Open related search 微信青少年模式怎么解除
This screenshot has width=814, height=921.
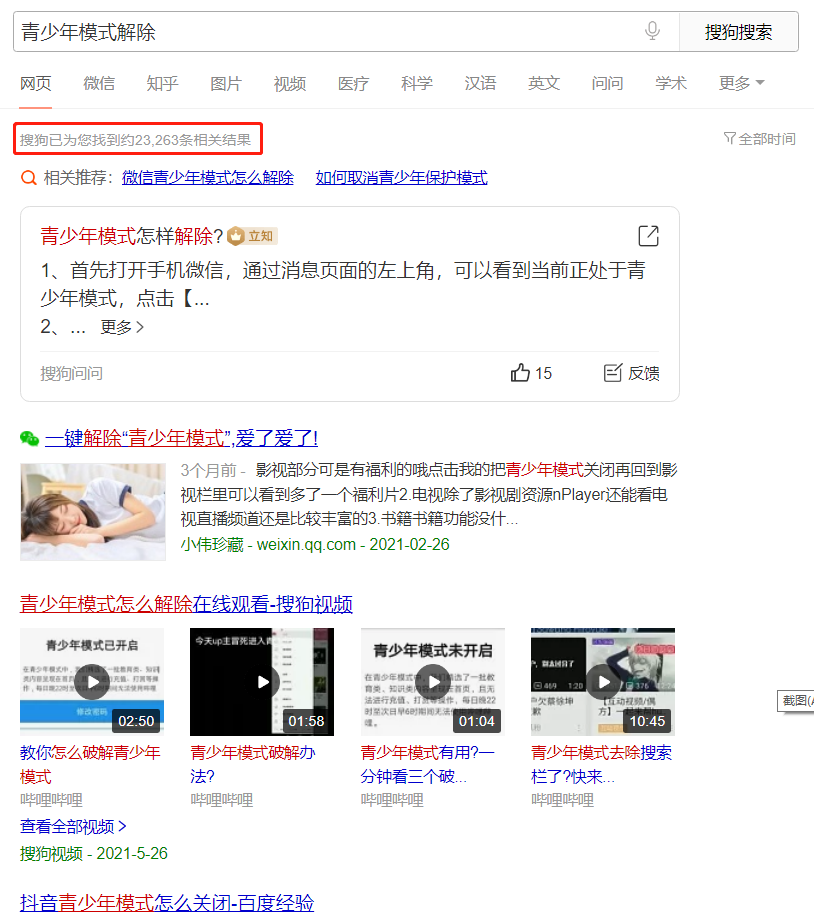[208, 177]
